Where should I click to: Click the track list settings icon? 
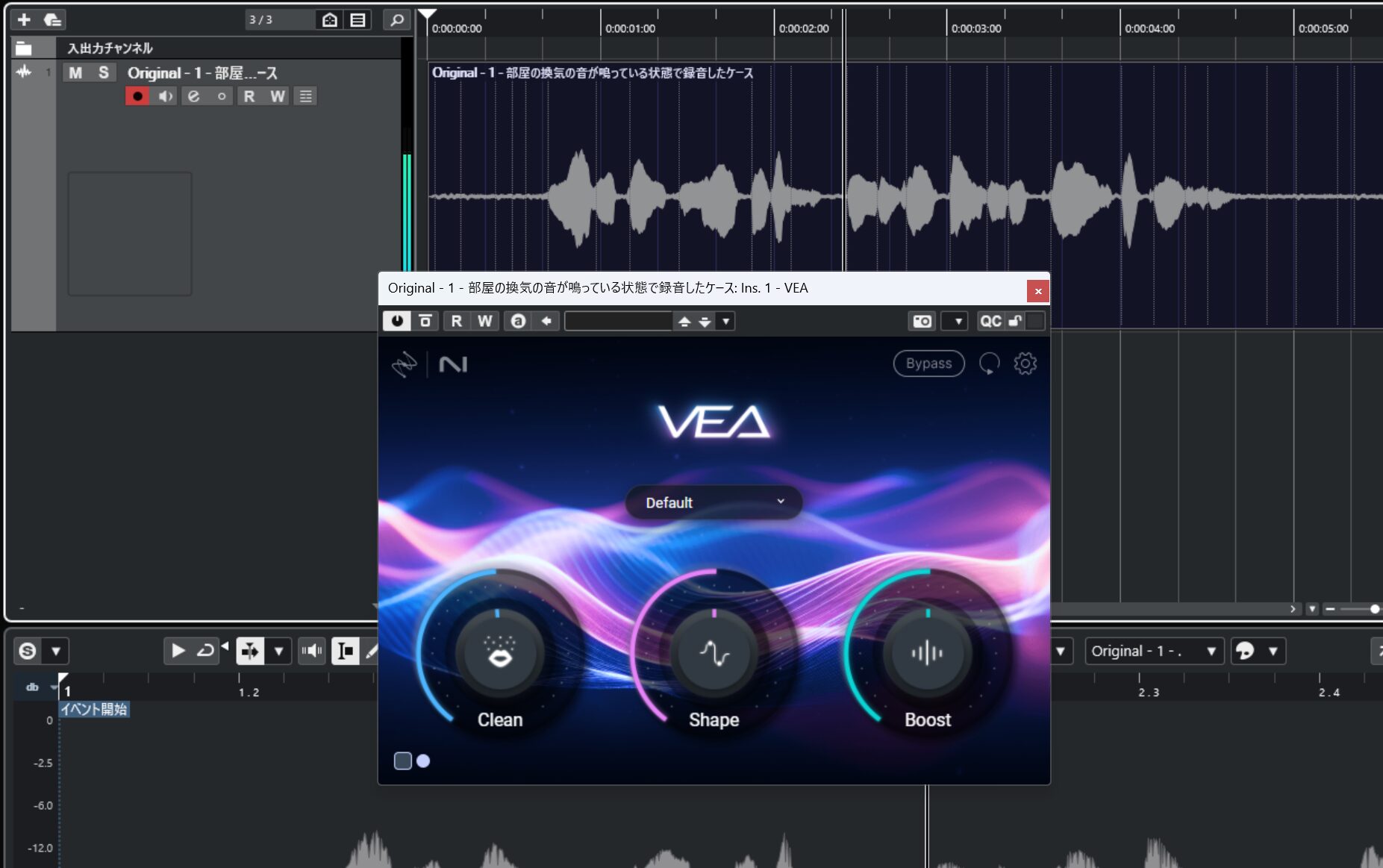[358, 19]
